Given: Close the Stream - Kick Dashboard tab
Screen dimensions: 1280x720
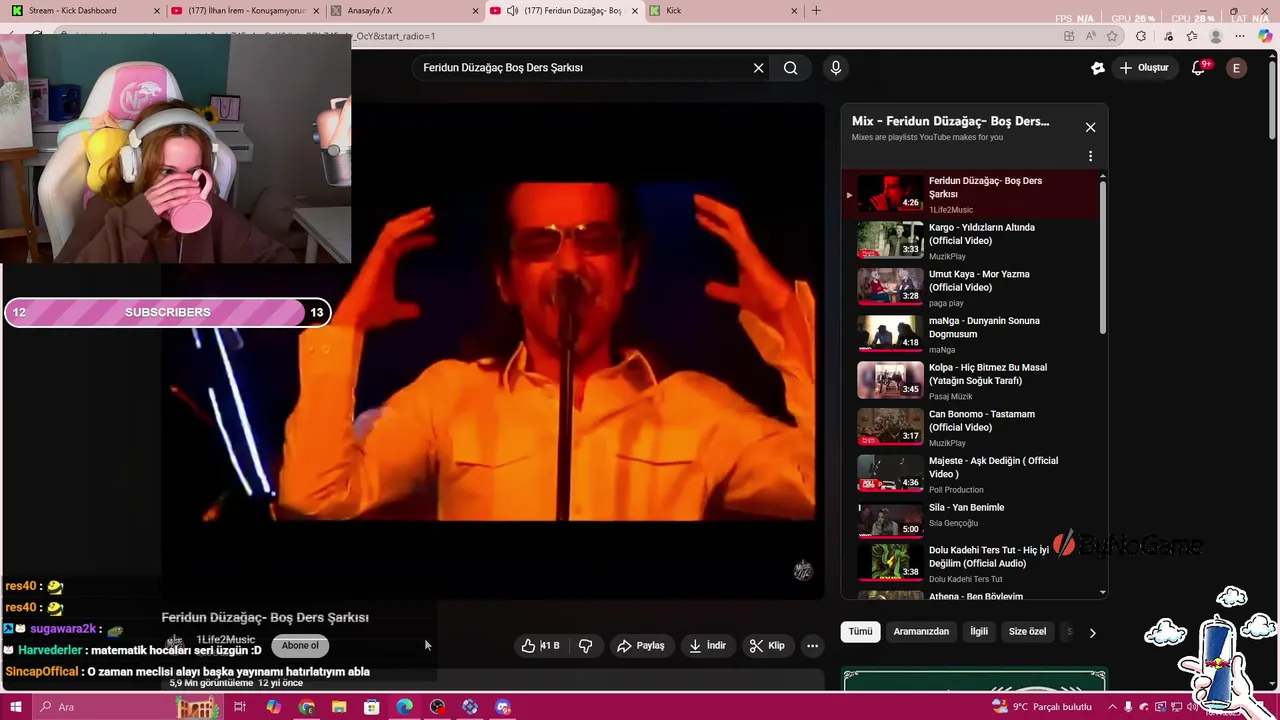Looking at the screenshot, I should click(156, 11).
